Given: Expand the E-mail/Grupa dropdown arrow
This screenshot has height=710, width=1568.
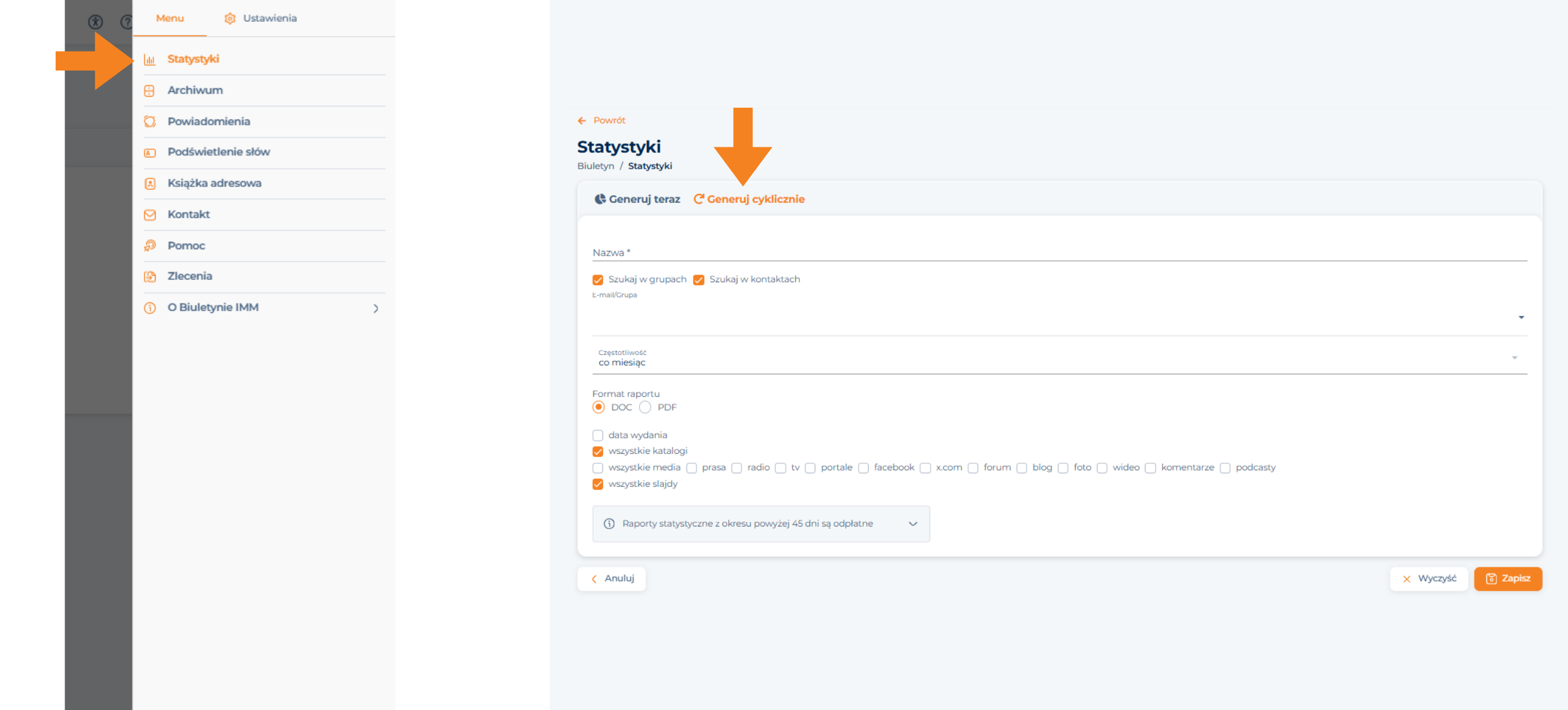Looking at the screenshot, I should 1521,317.
